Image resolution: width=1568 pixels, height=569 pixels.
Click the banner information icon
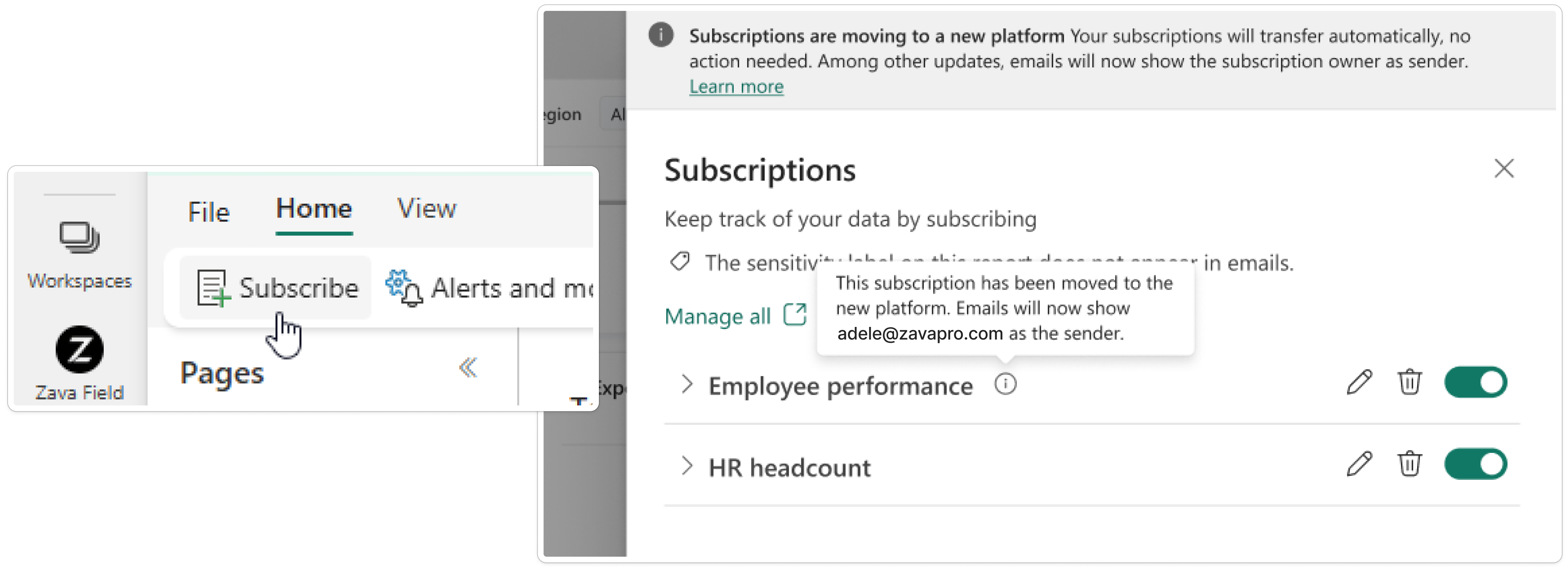tap(661, 35)
